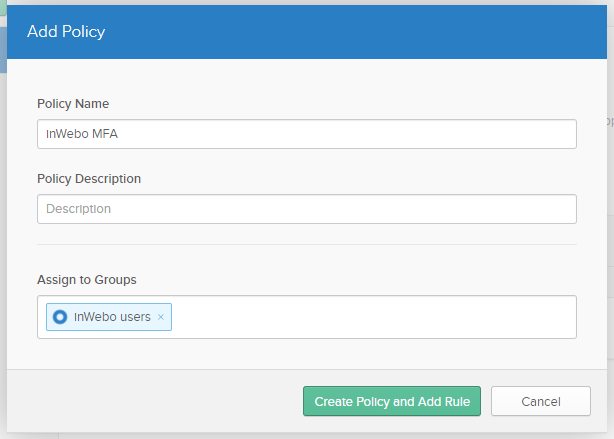Click dimmed background left of the dialog

(x=3, y=250)
